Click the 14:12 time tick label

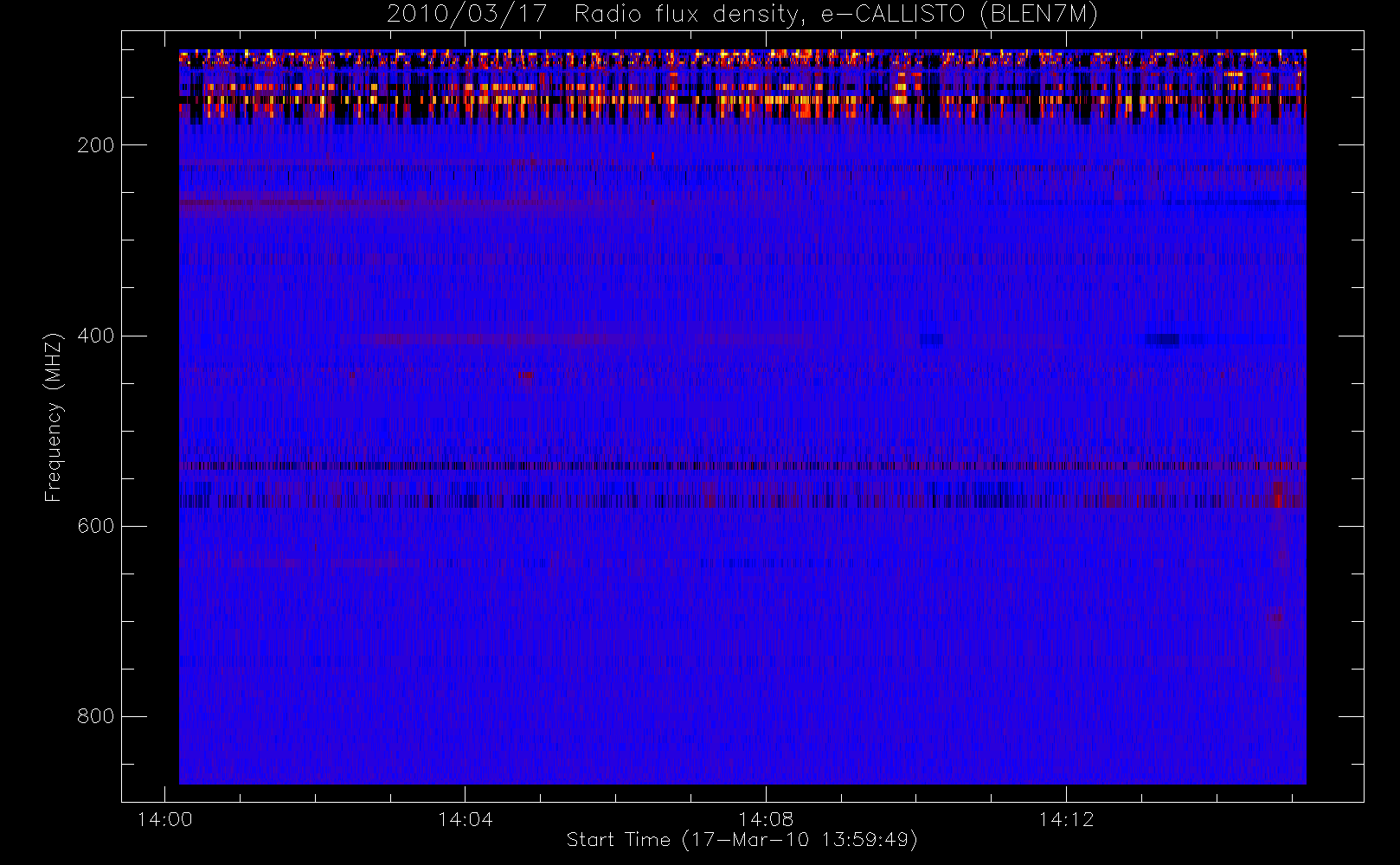pos(1066,819)
